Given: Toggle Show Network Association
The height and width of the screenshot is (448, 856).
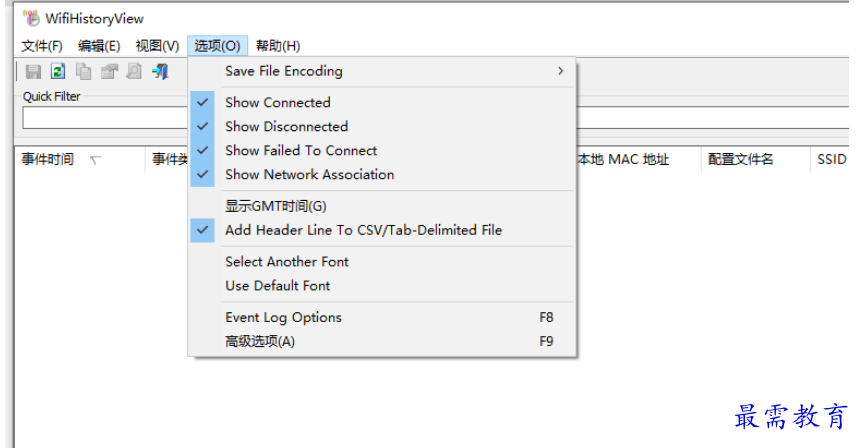Looking at the screenshot, I should 309,174.
